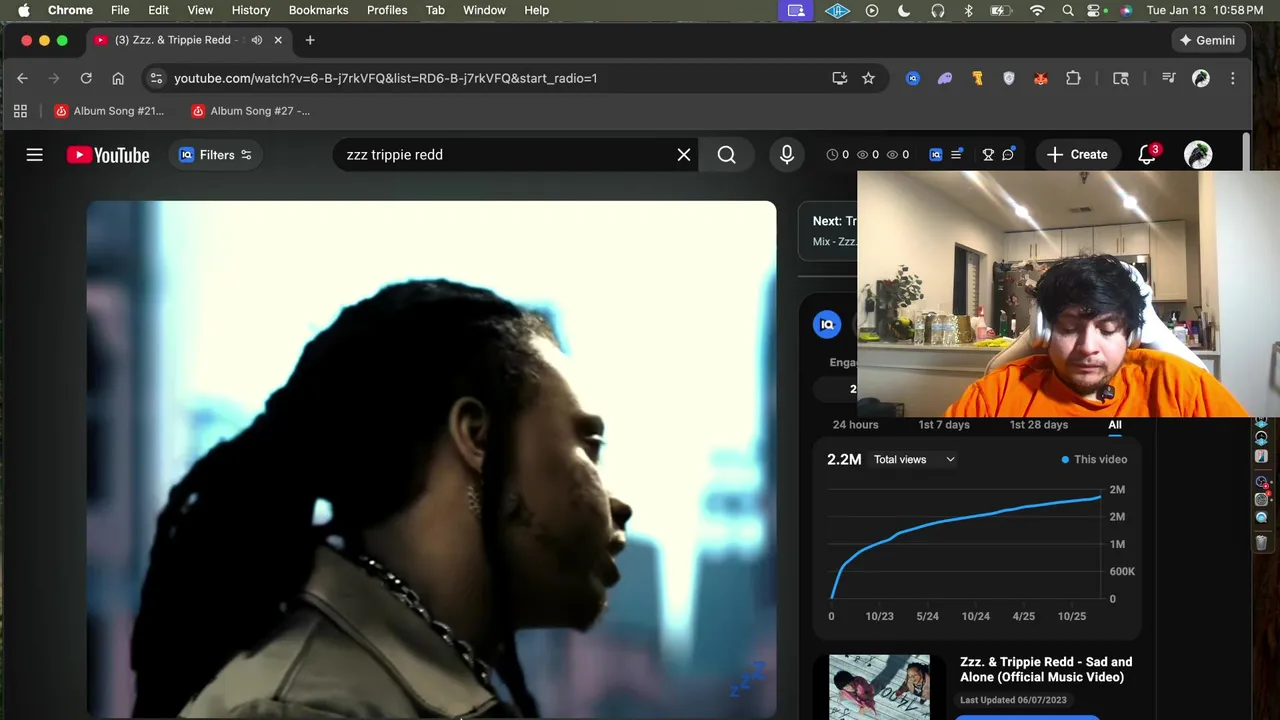Open the bookmarks apps grid icon
The height and width of the screenshot is (720, 1280).
click(20, 111)
